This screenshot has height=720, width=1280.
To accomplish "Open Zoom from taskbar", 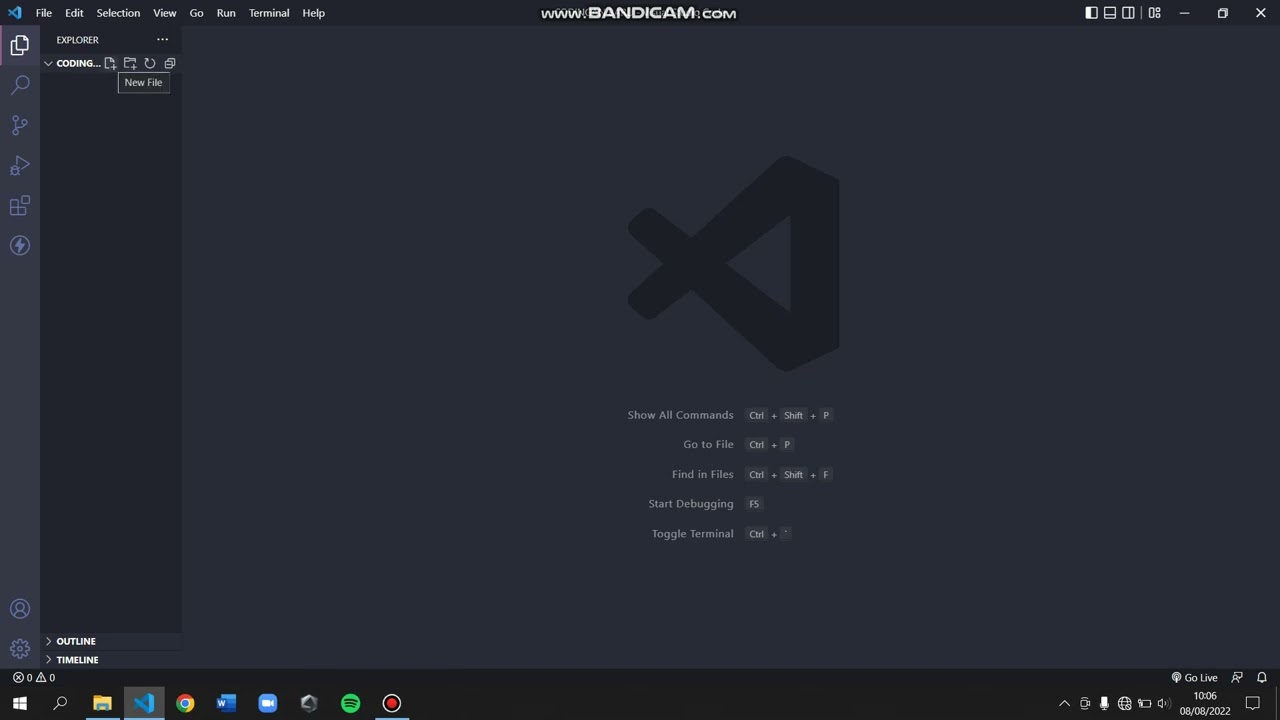I will coord(268,703).
